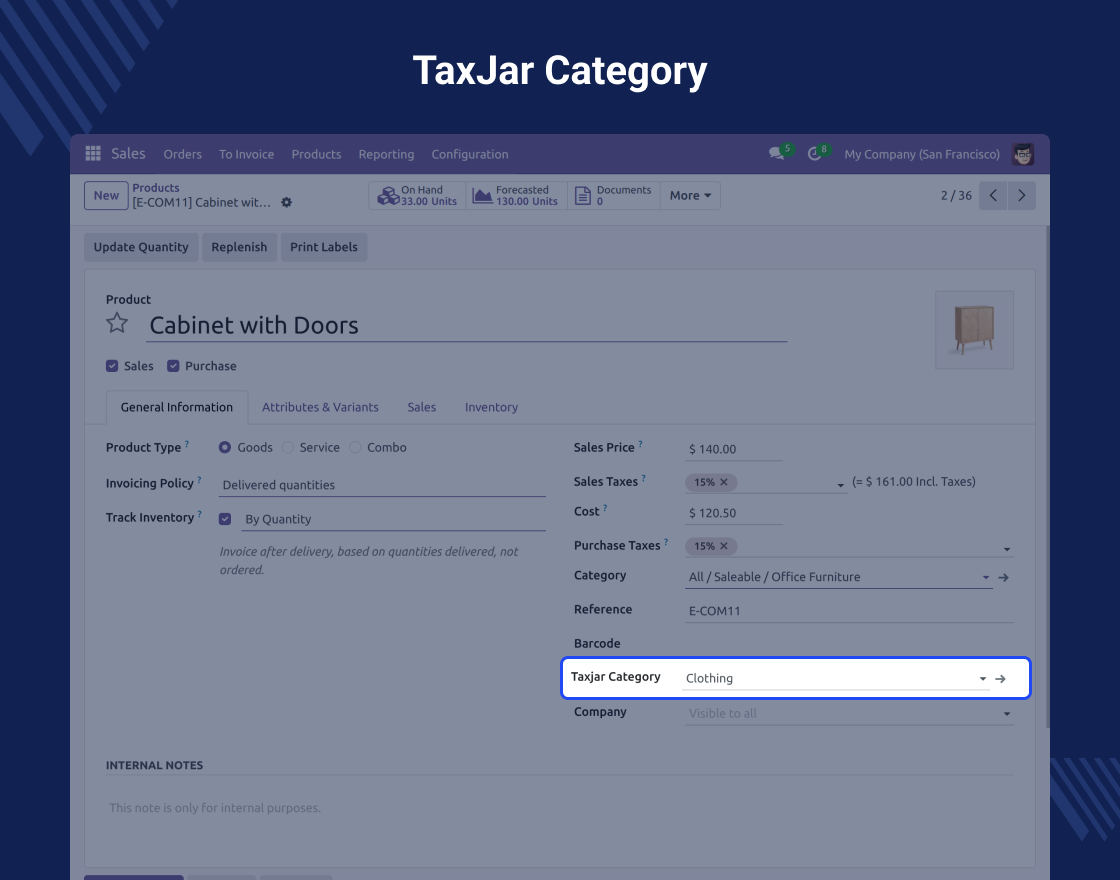Viewport: 1120px width, 880px height.
Task: Show help tooltip for Sales Taxes
Action: (644, 478)
